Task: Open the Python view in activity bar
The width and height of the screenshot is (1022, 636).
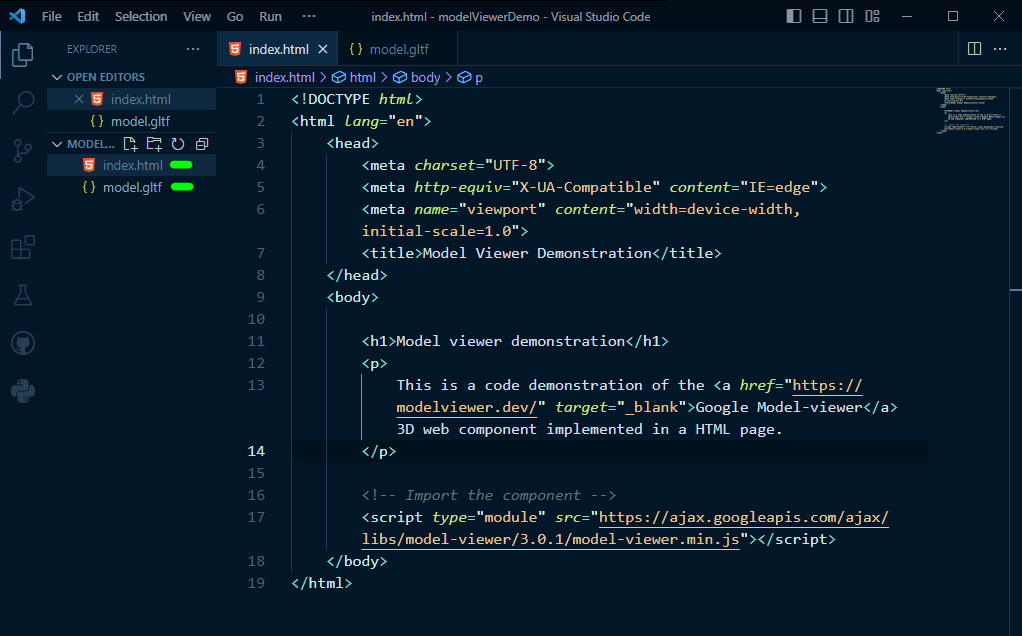Action: [x=23, y=391]
